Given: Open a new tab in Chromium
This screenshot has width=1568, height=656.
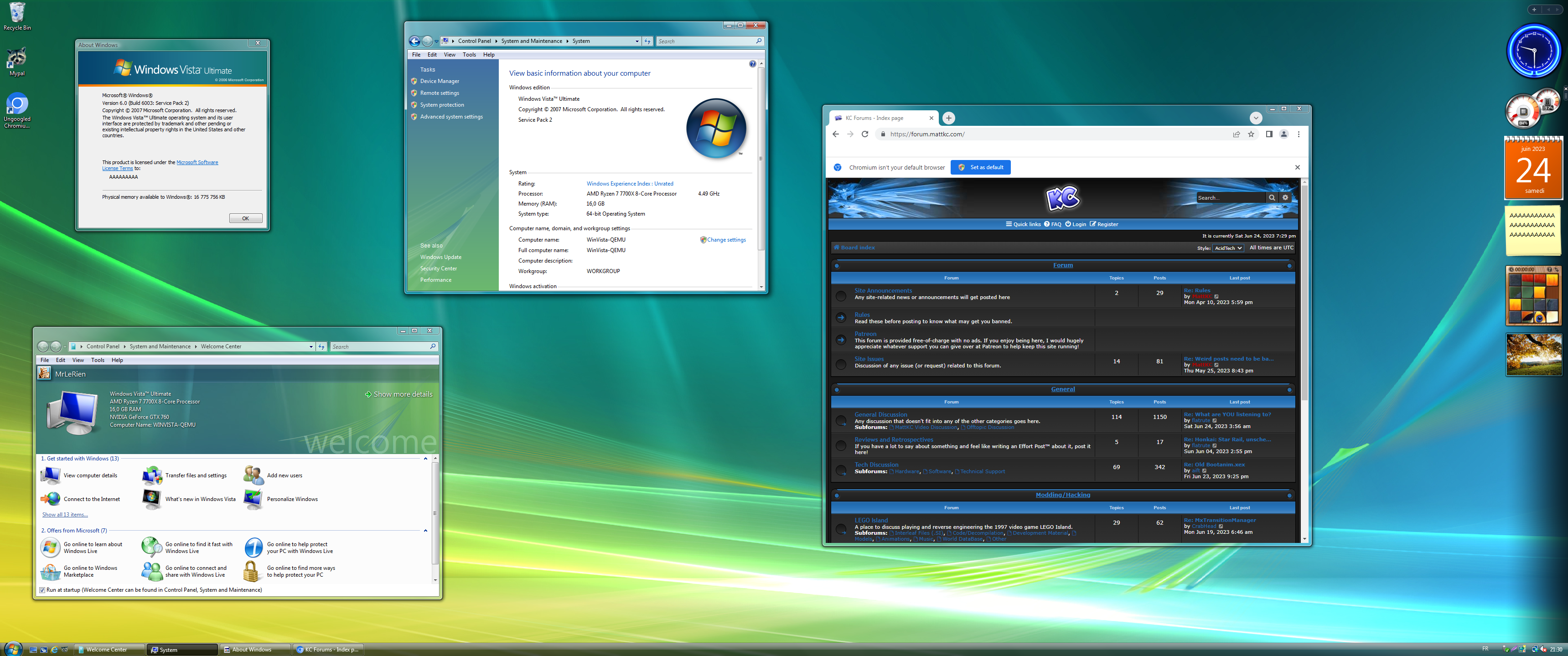Looking at the screenshot, I should tap(948, 118).
